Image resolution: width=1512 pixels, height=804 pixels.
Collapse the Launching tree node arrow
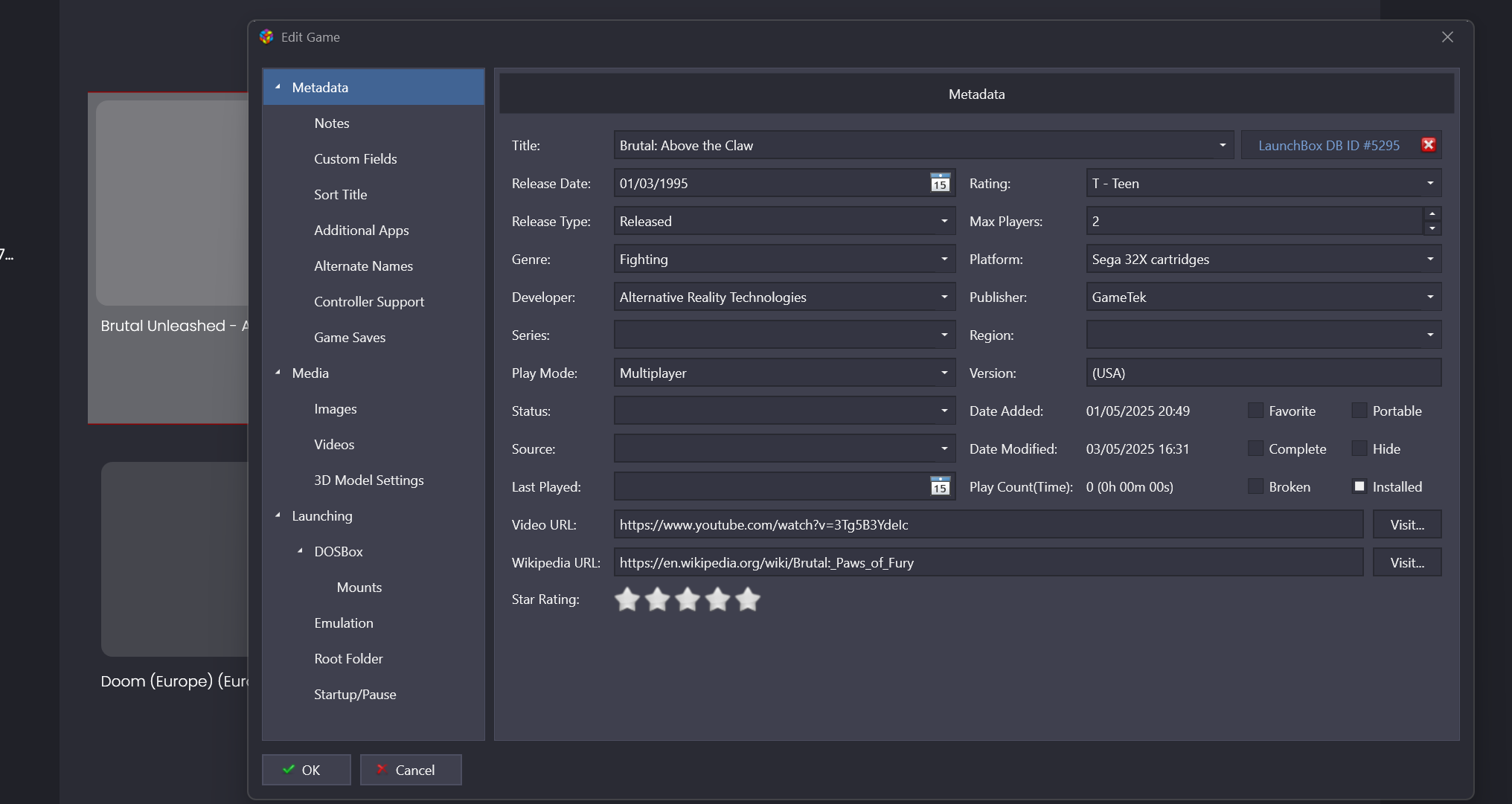point(278,515)
